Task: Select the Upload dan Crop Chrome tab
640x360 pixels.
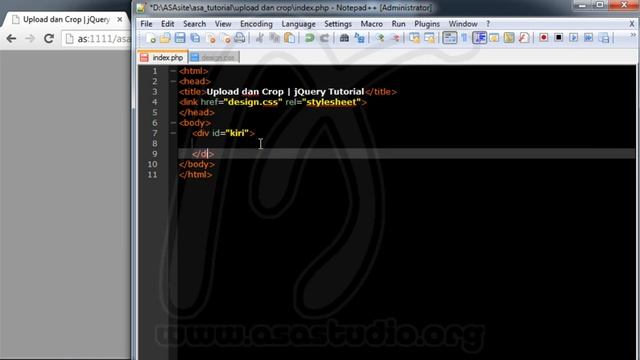Action: tap(65, 19)
